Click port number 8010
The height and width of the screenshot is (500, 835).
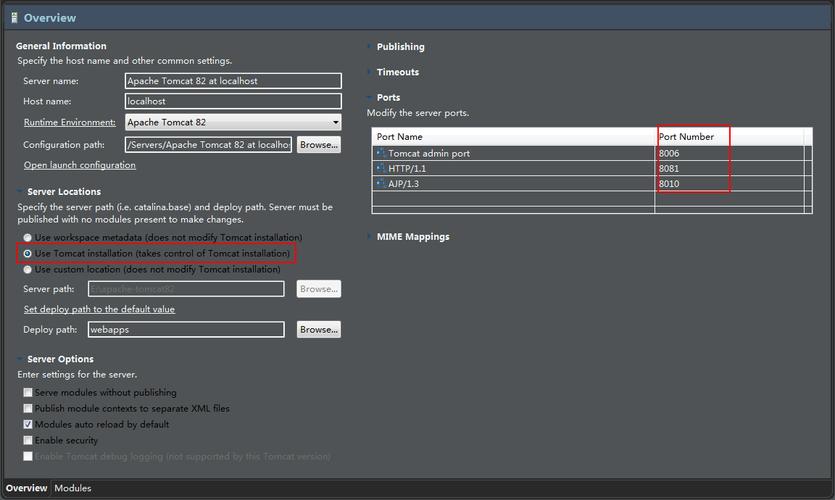point(669,183)
